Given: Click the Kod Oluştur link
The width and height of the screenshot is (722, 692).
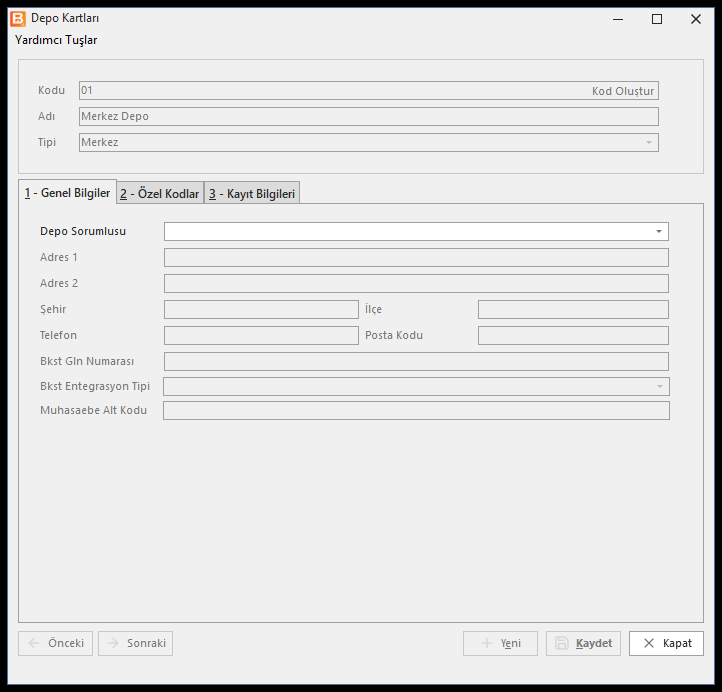Looking at the screenshot, I should click(x=623, y=91).
